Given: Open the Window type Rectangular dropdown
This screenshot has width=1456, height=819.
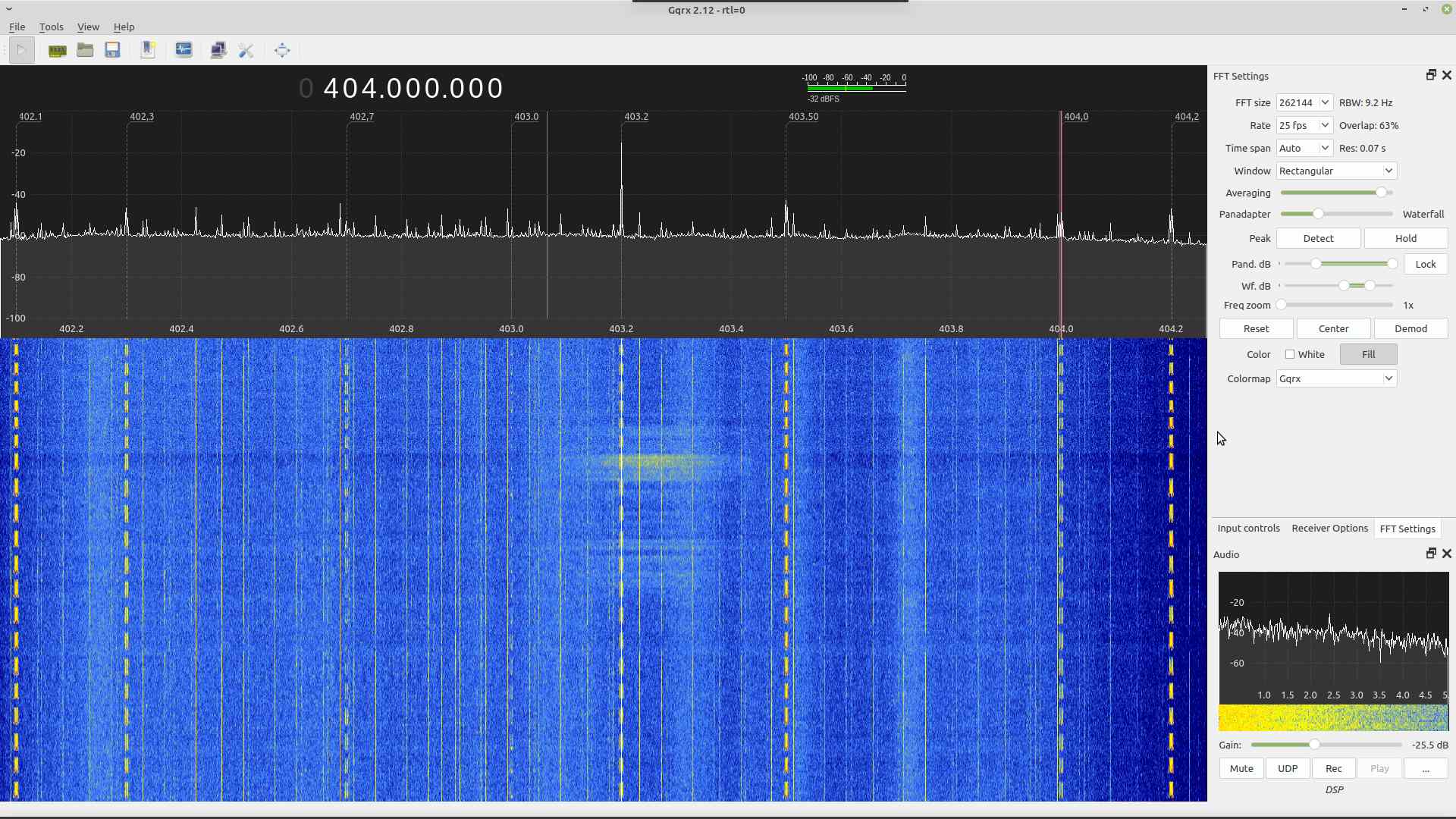Looking at the screenshot, I should point(1335,171).
